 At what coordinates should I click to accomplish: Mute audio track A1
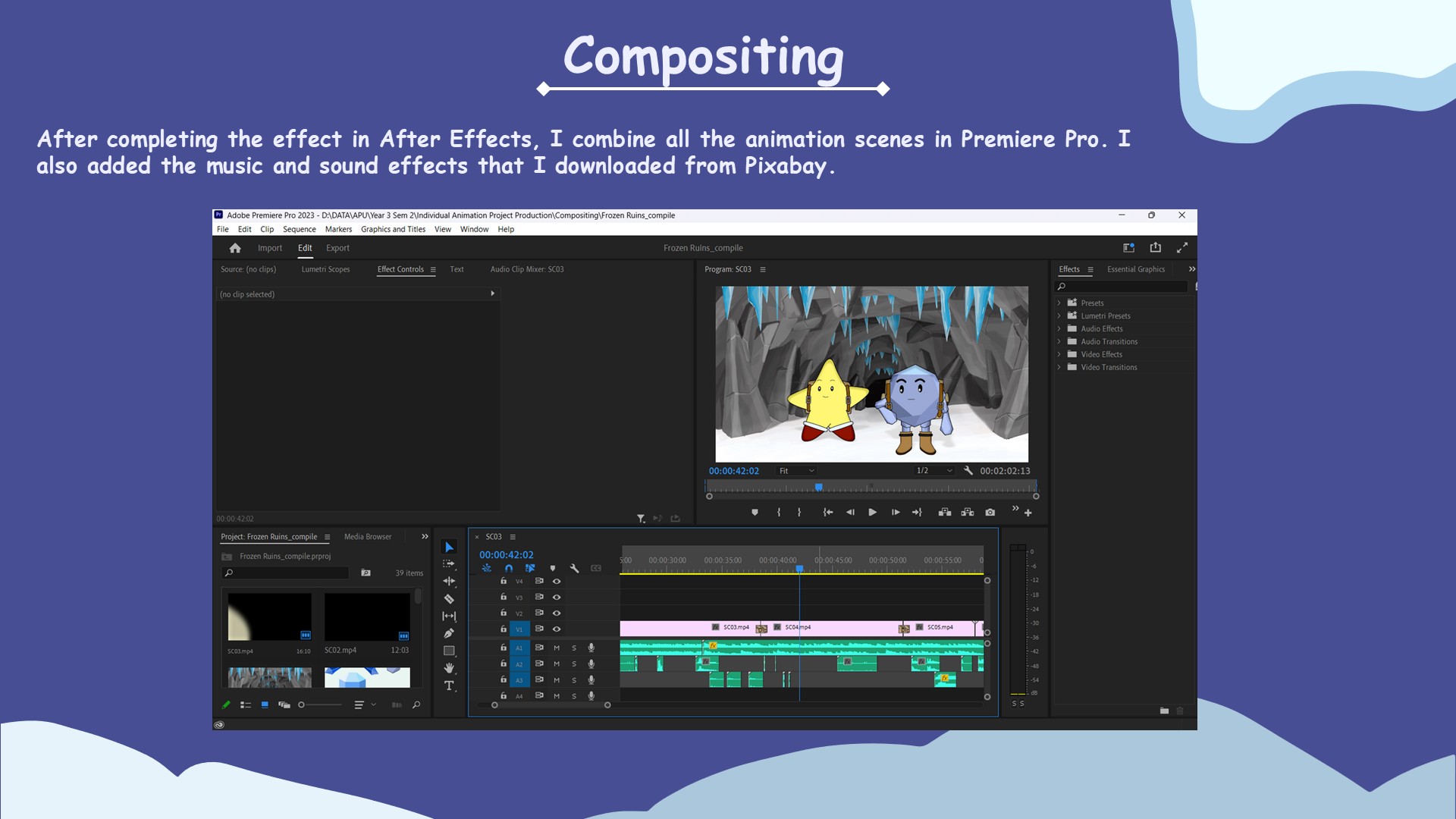pos(557,648)
